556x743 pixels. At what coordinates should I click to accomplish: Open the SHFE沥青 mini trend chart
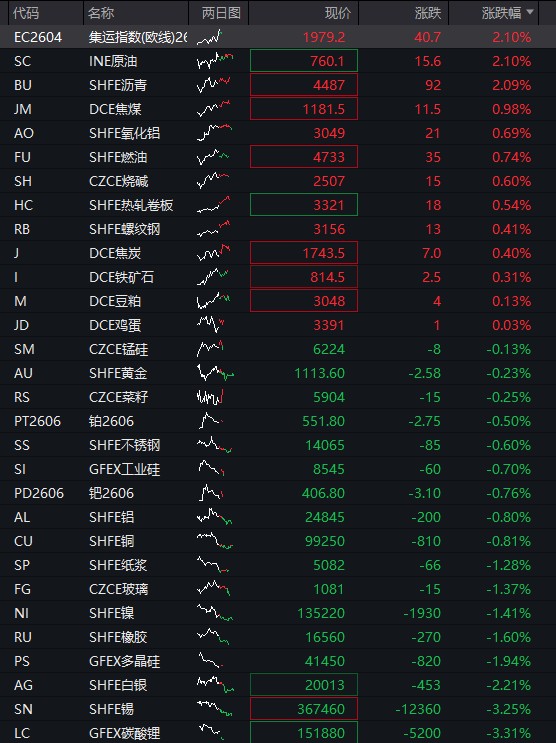point(214,85)
